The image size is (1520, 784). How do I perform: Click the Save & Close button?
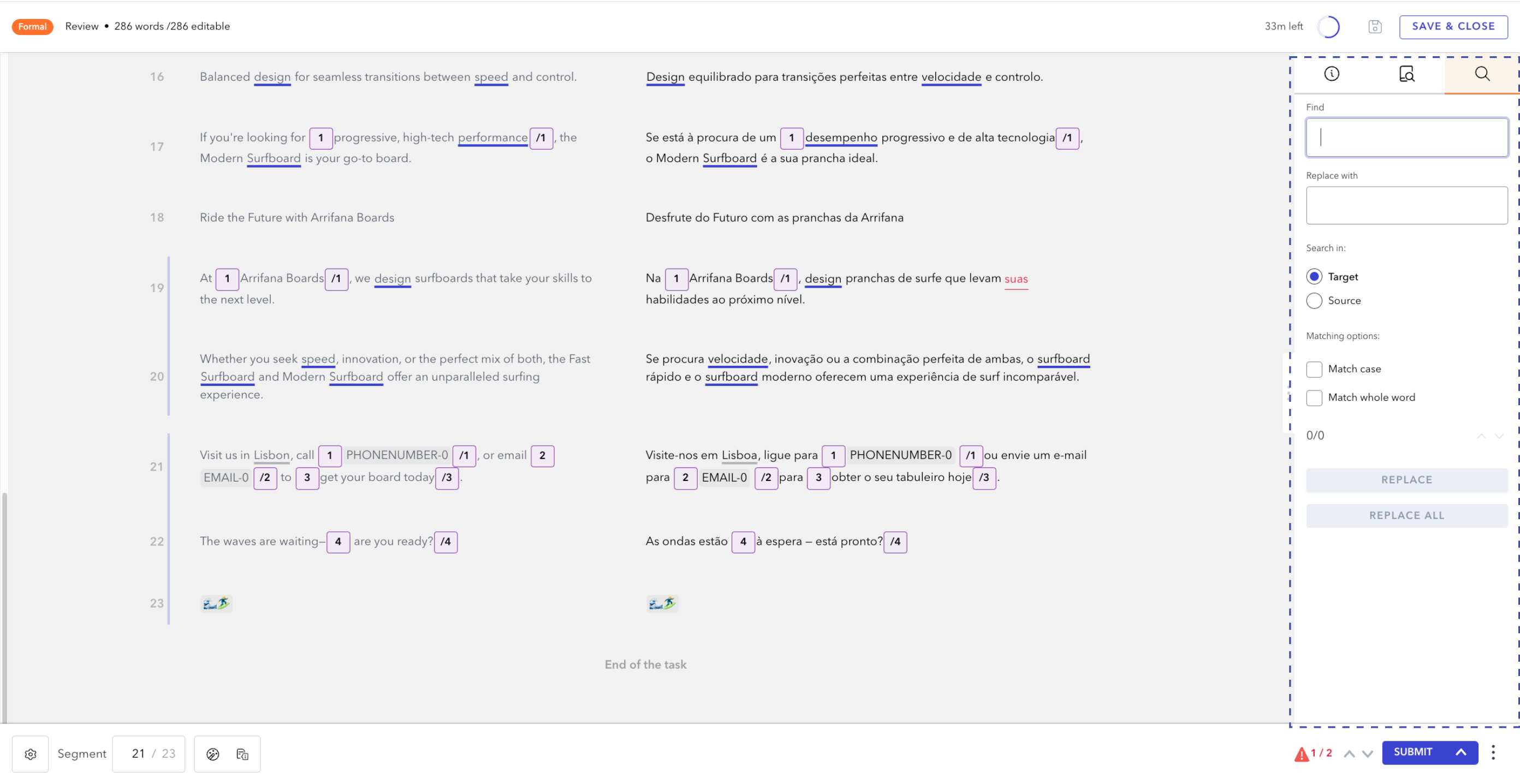[1453, 27]
